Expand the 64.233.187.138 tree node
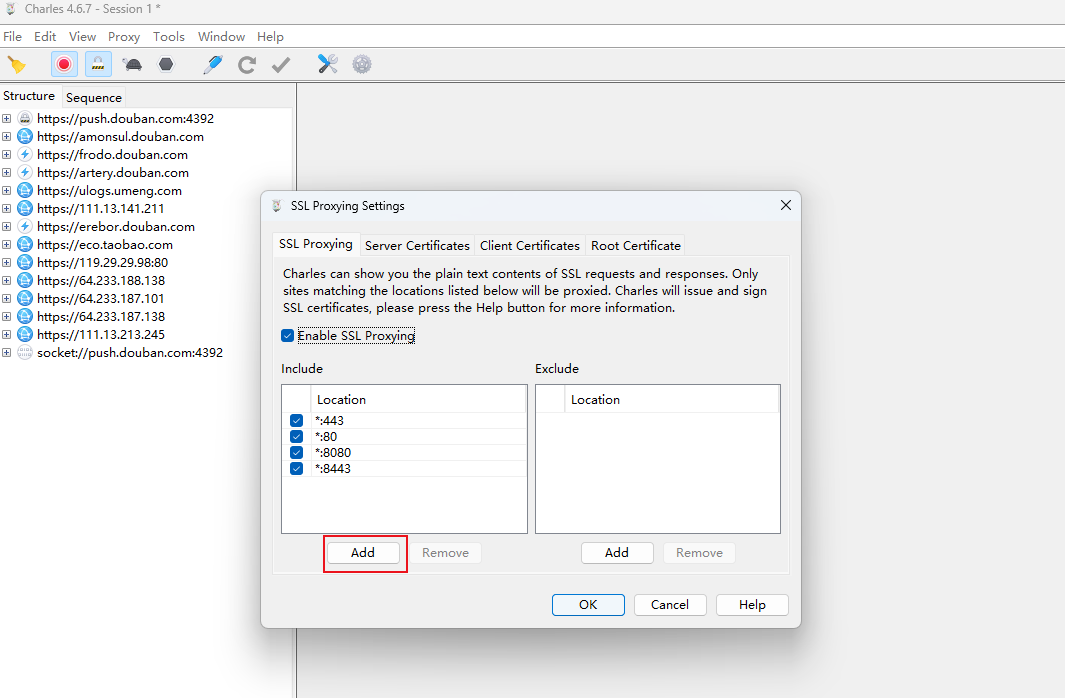This screenshot has width=1065, height=698. [7, 316]
